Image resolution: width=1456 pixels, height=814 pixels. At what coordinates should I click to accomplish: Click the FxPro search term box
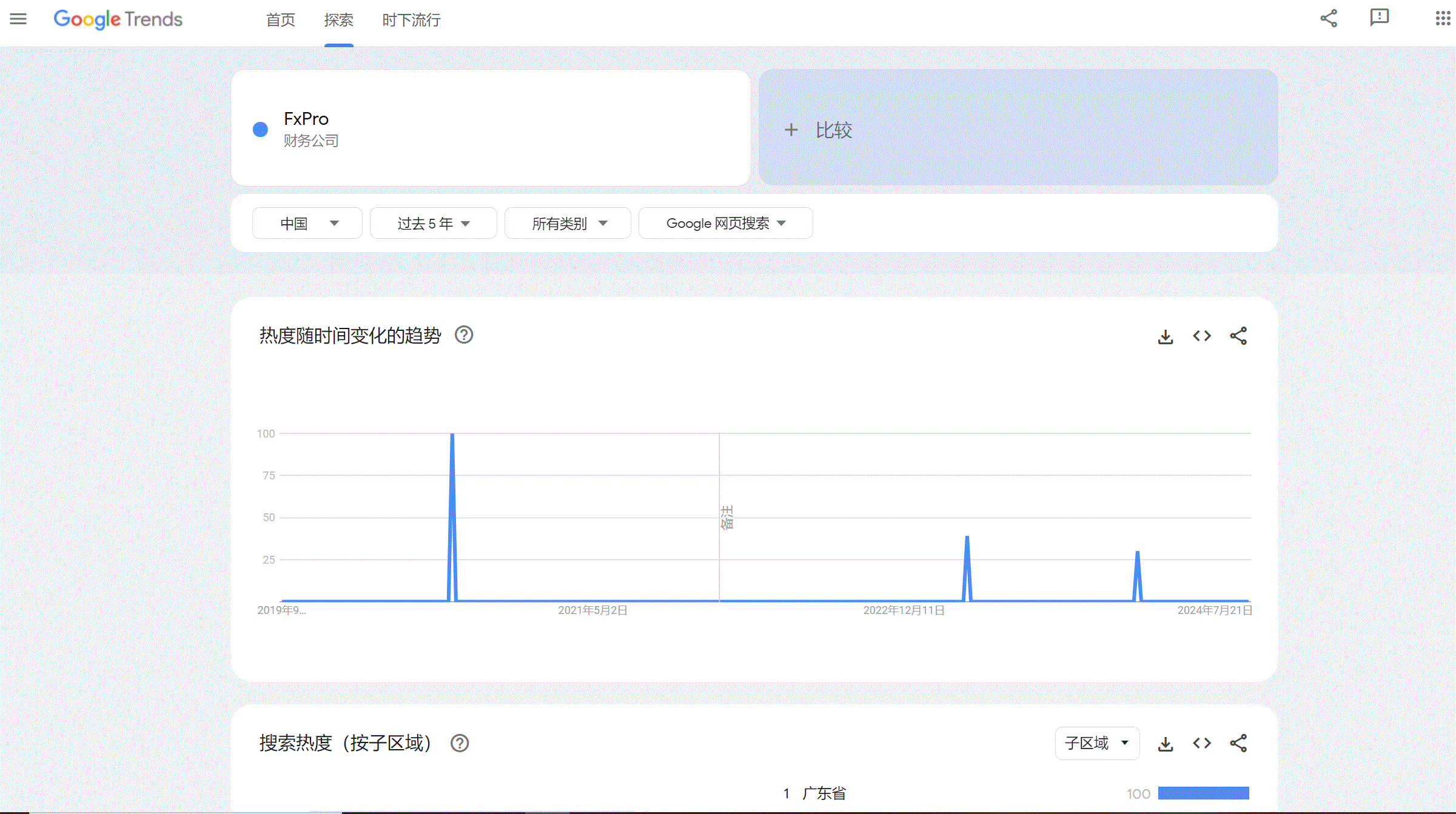tap(491, 128)
